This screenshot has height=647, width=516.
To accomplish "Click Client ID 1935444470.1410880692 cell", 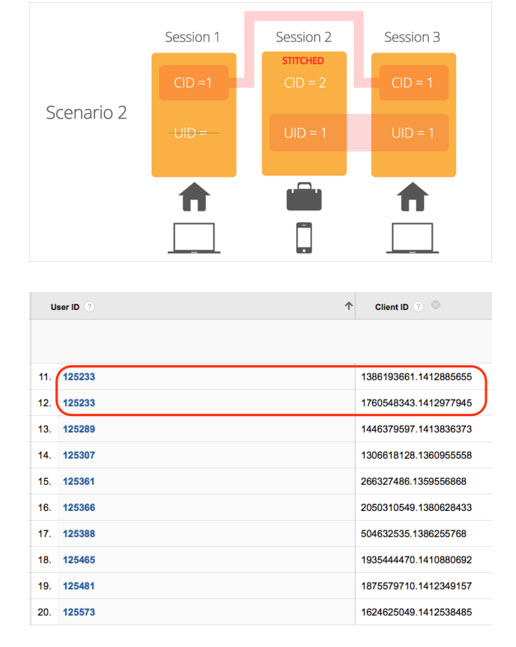I will (417, 560).
